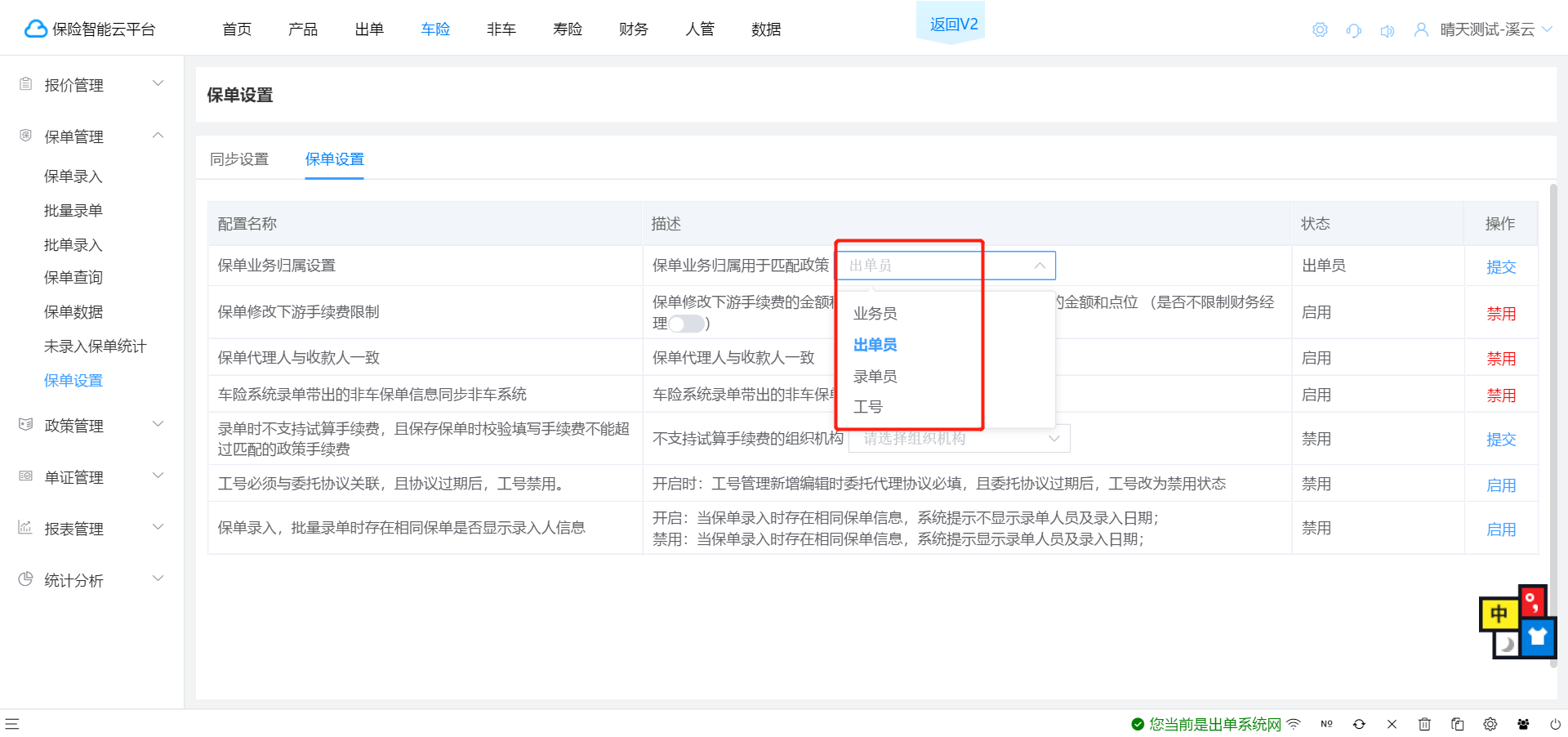Click the power icon in status bar
The width and height of the screenshot is (1568, 737).
pos(1556,724)
